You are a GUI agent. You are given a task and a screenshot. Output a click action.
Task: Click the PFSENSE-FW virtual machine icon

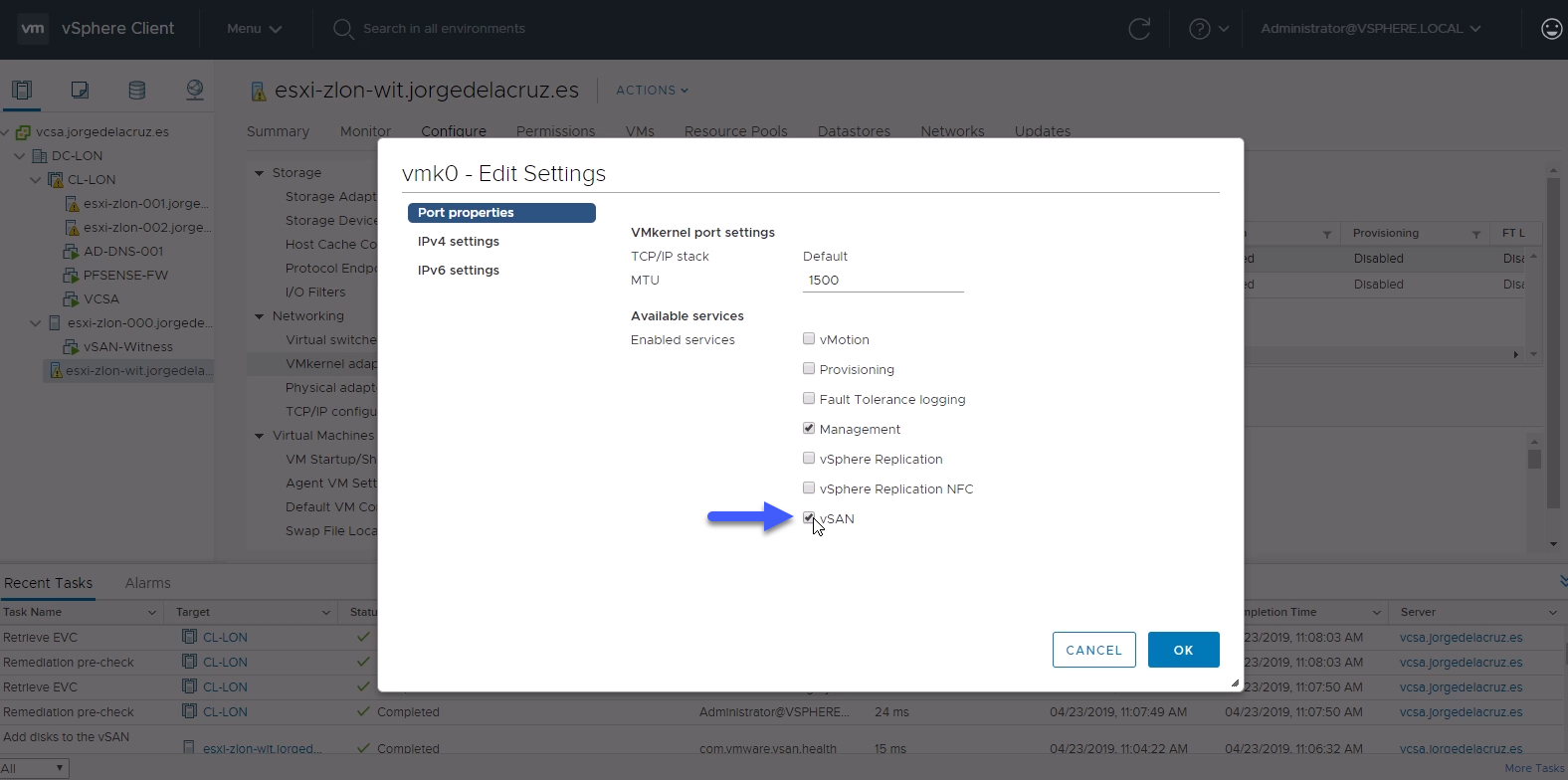click(x=72, y=276)
